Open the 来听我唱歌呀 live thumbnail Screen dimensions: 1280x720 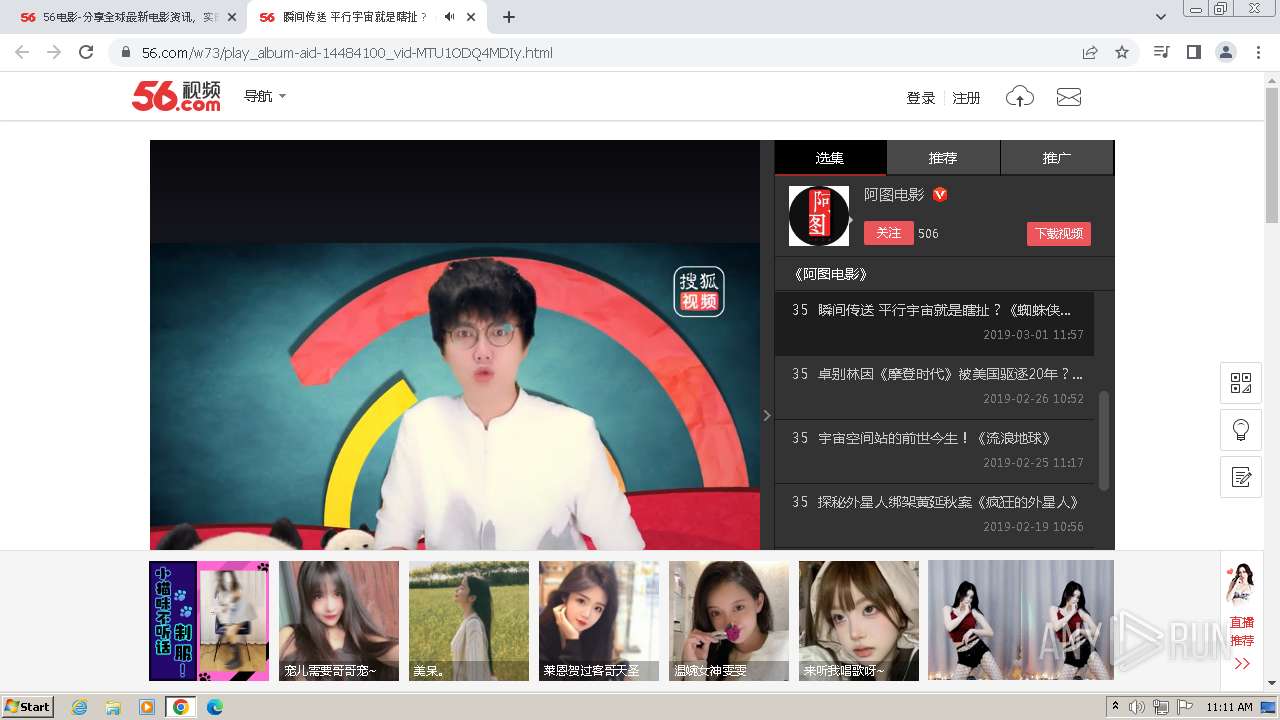(859, 621)
